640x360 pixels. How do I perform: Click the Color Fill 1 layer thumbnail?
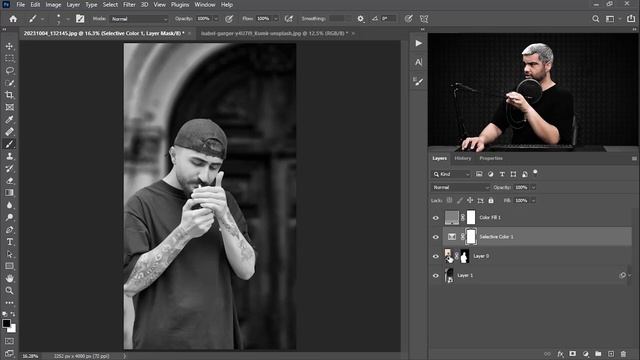point(451,218)
